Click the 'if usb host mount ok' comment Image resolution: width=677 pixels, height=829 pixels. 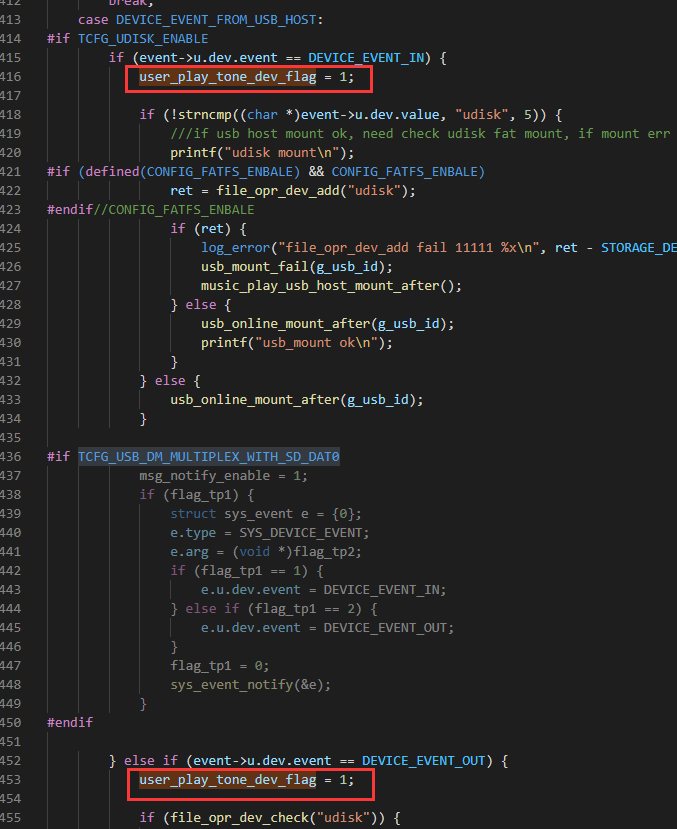420,134
